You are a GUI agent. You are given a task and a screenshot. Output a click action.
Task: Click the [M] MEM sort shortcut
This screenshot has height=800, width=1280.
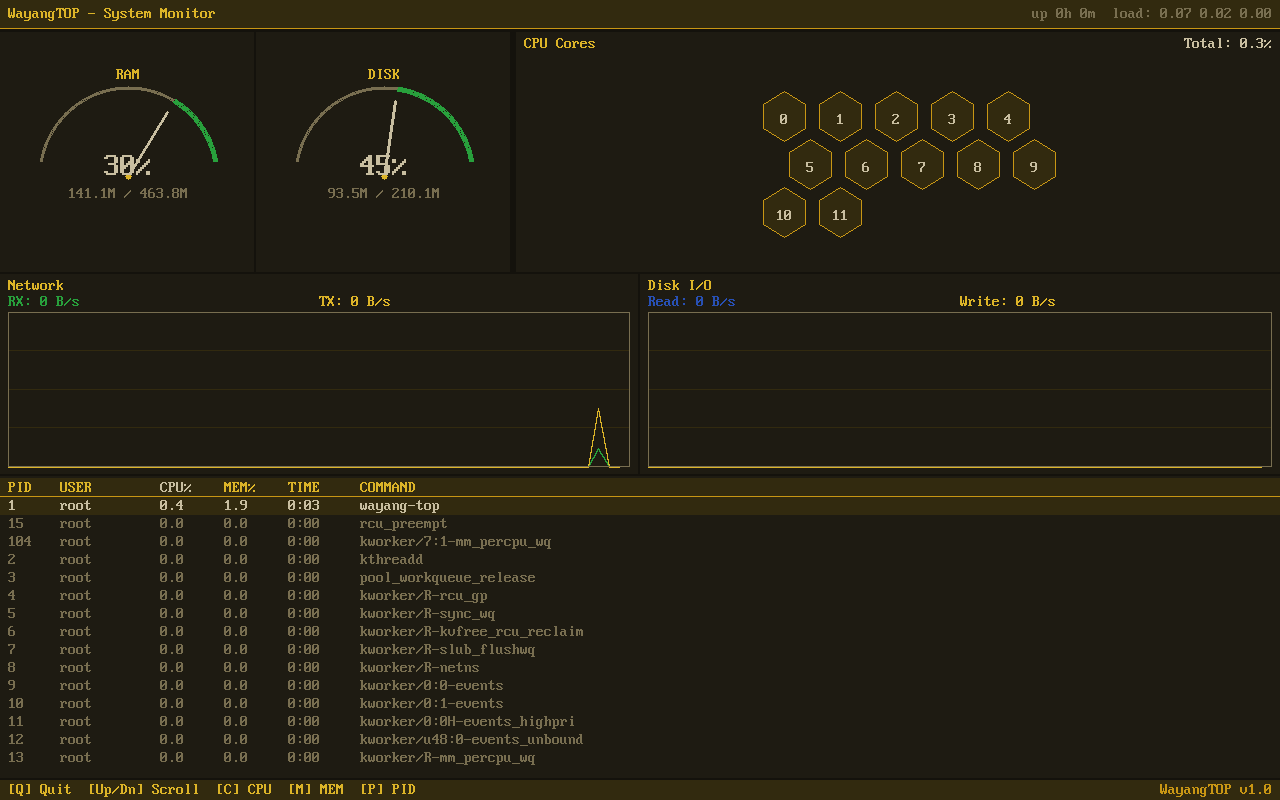pos(315,789)
